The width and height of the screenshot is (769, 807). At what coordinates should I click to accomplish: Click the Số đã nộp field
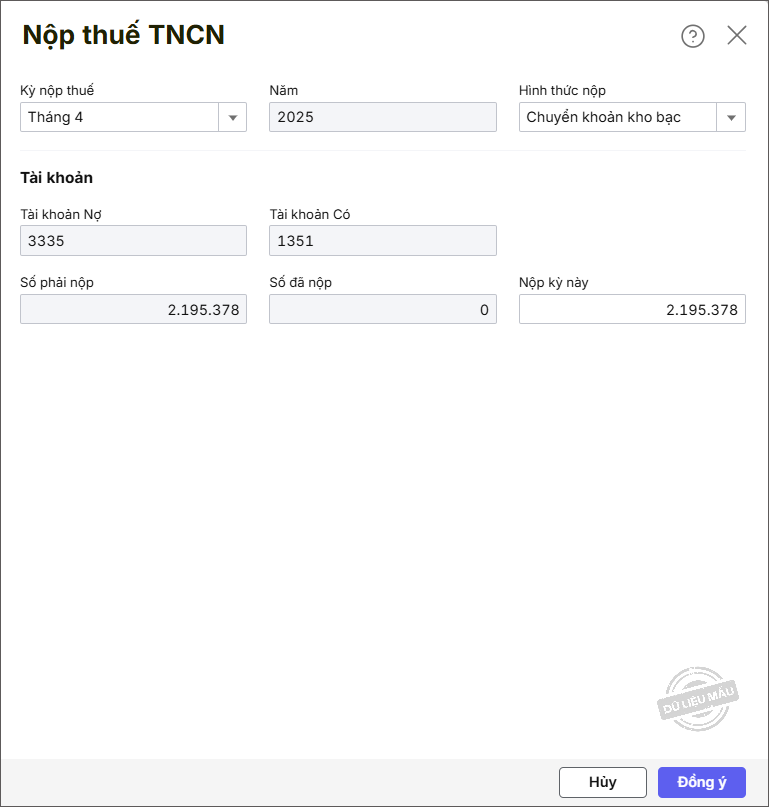[x=382, y=310]
